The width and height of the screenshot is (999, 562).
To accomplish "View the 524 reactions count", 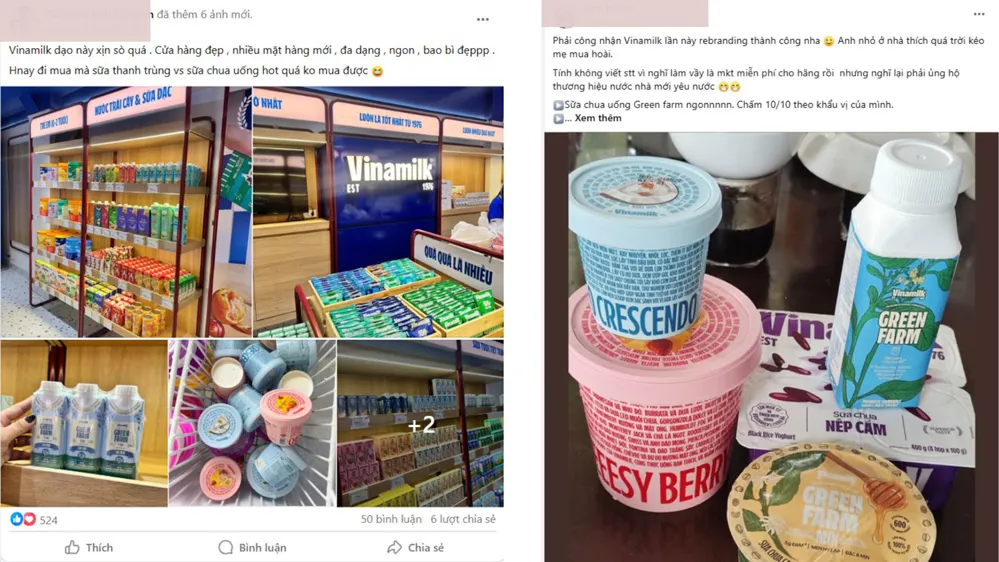I will click(x=48, y=520).
